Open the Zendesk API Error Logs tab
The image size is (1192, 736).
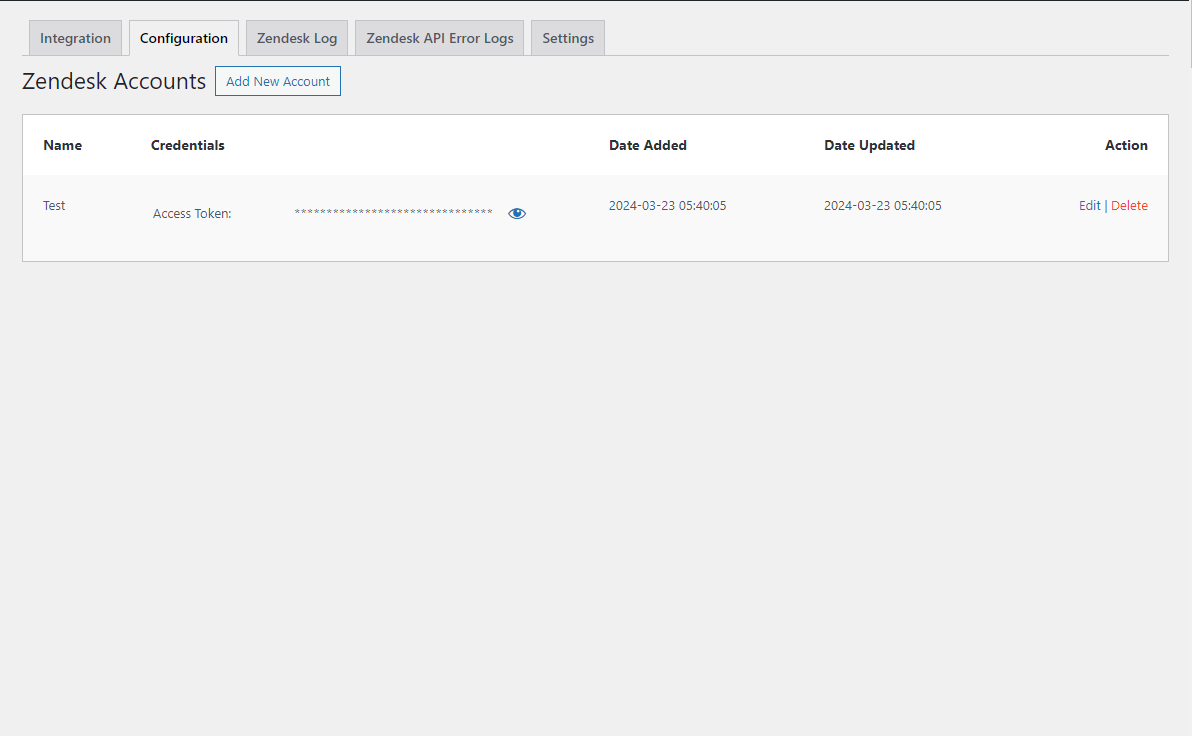[439, 38]
